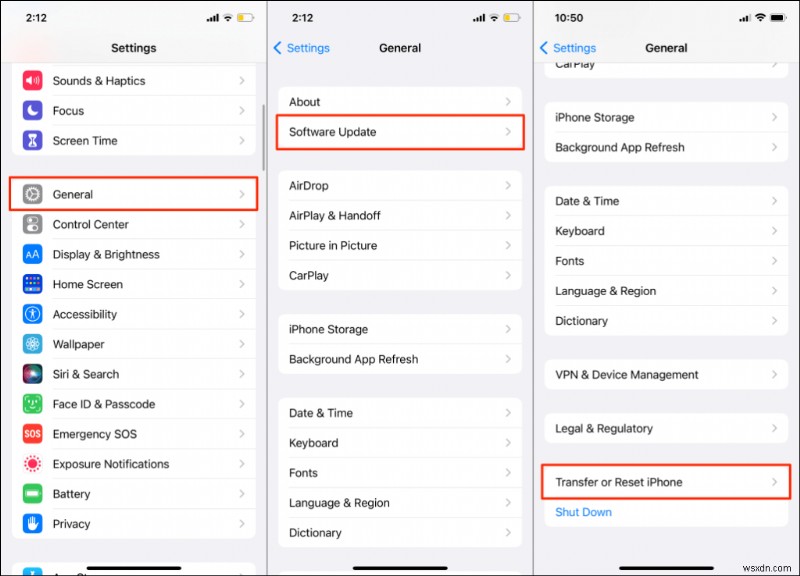Tap the Focus moon icon
This screenshot has width=800, height=576.
[32, 111]
